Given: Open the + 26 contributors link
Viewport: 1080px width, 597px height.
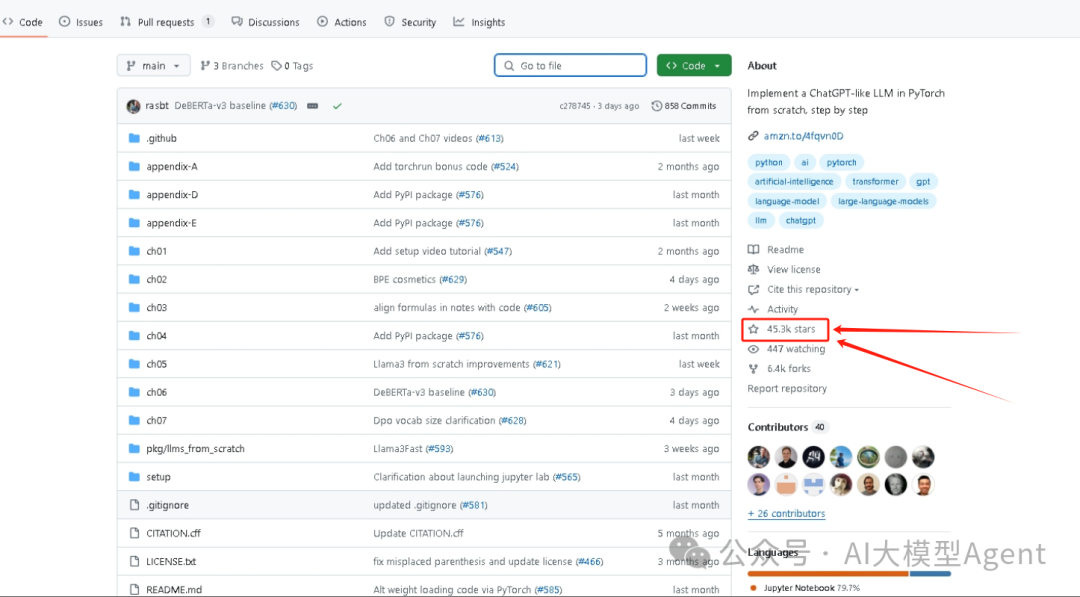Looking at the screenshot, I should point(786,514).
